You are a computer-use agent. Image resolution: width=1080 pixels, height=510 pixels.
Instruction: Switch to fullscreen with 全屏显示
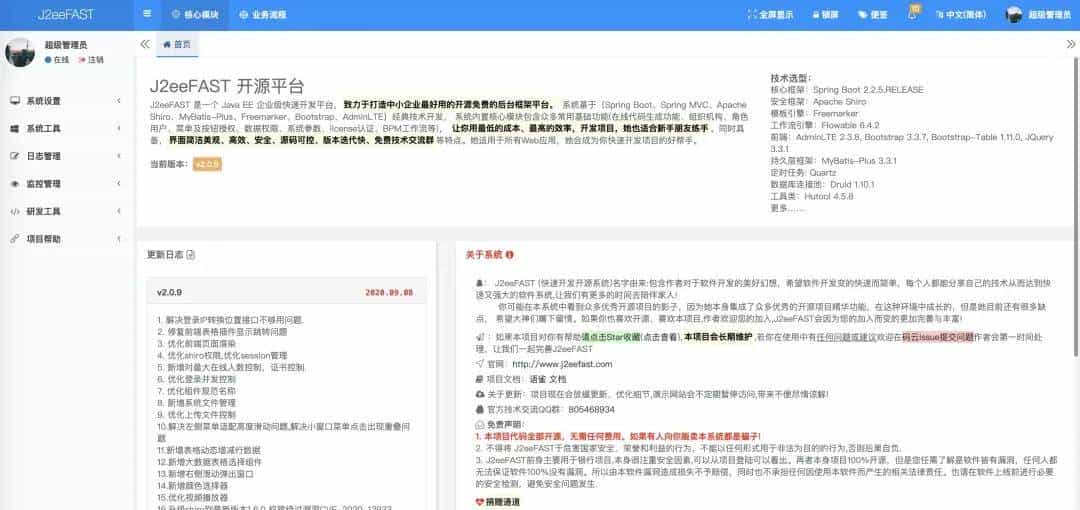770,14
